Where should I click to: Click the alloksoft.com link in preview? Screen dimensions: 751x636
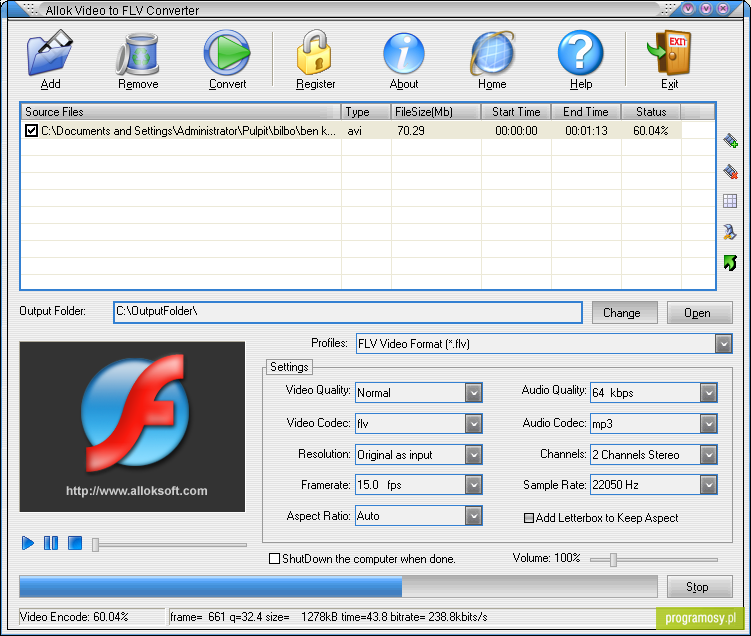[137, 491]
